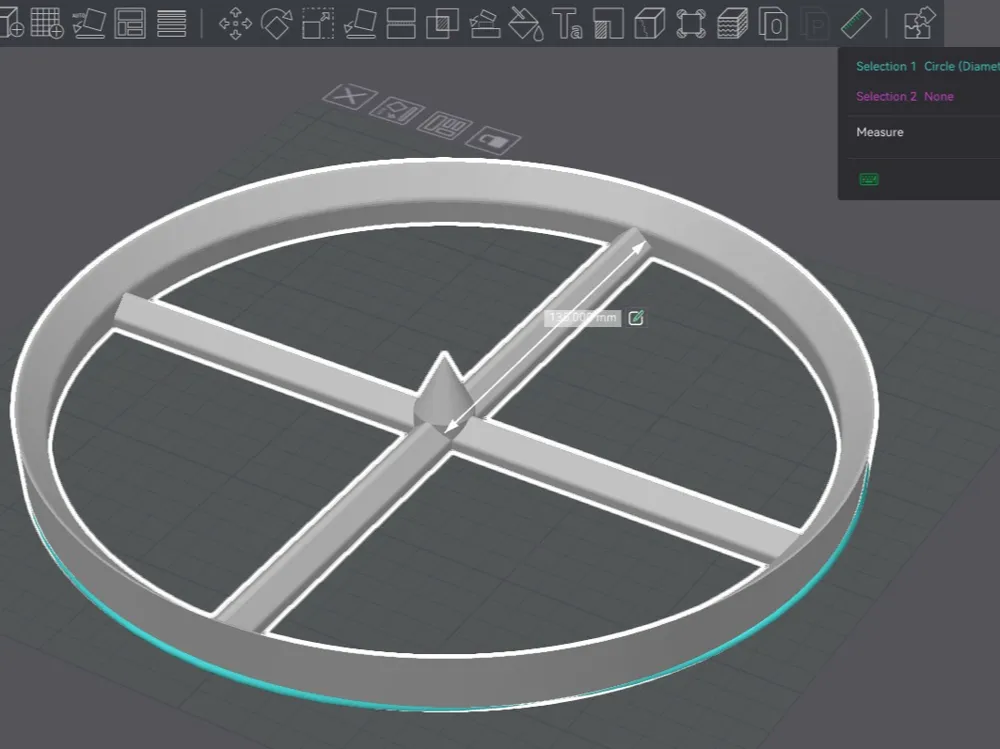
Task: Click the plate's auto-orient icon
Action: [x=397, y=110]
